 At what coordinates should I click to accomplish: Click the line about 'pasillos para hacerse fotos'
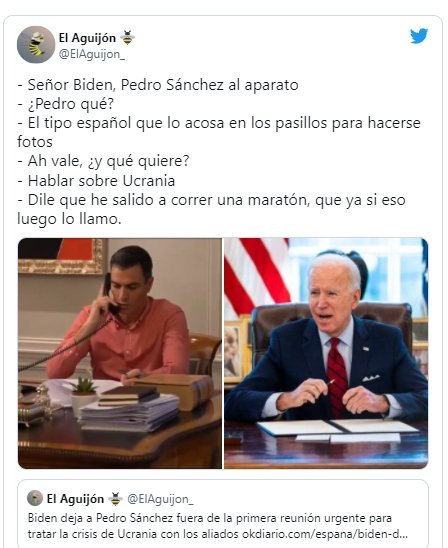(219, 132)
